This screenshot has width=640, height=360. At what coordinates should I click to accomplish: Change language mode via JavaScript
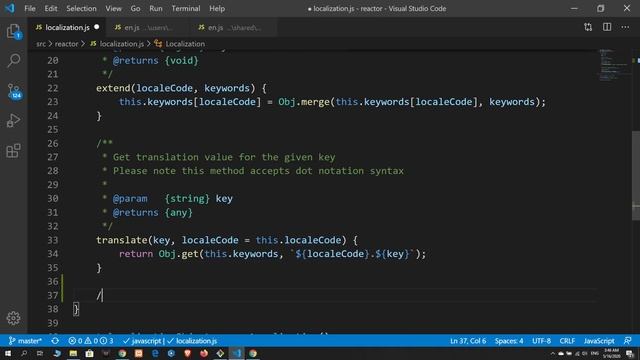599,341
